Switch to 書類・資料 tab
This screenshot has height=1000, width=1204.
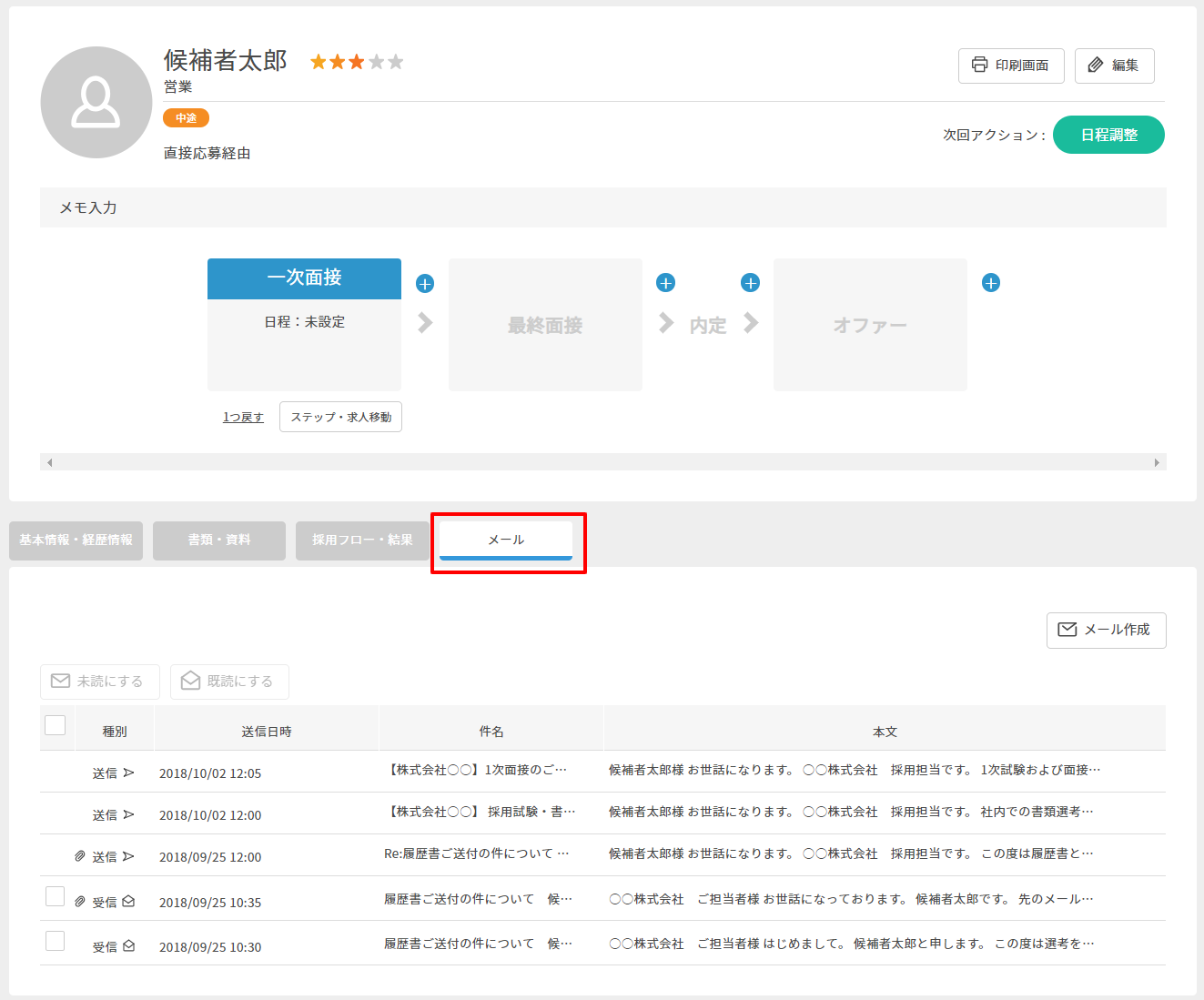pos(219,540)
